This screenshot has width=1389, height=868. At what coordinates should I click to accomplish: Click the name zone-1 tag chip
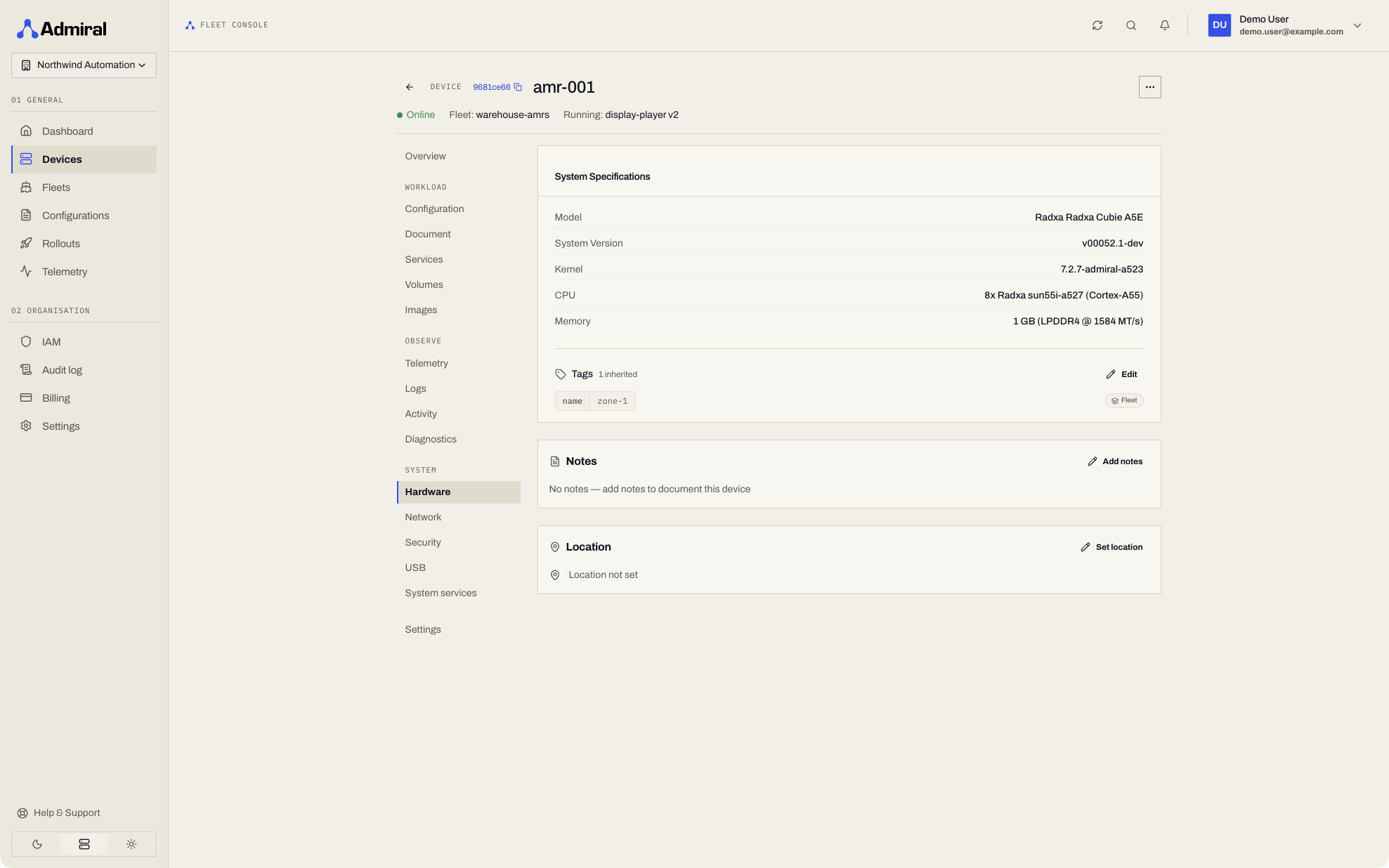click(595, 402)
